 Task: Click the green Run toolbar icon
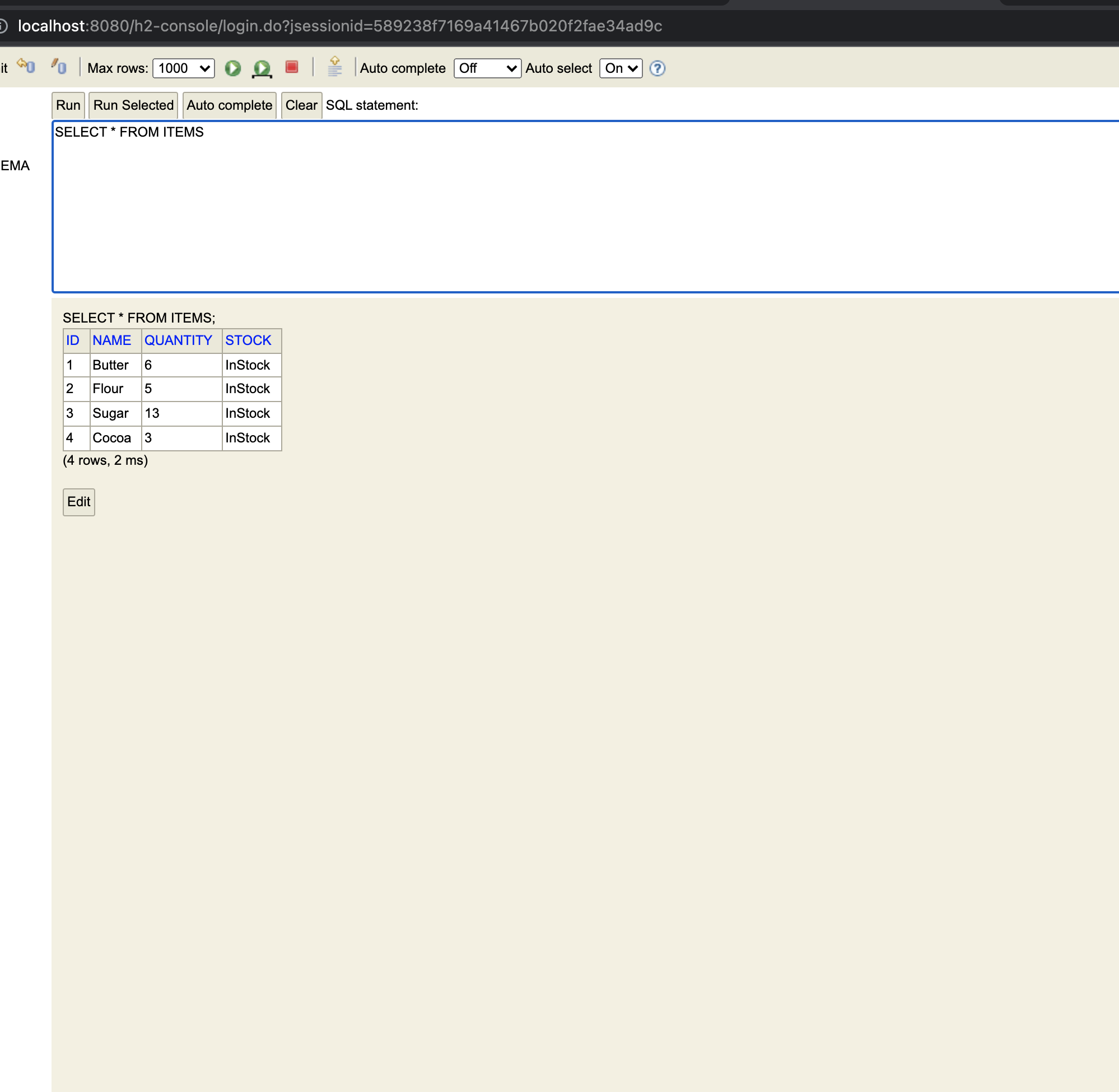[x=233, y=68]
